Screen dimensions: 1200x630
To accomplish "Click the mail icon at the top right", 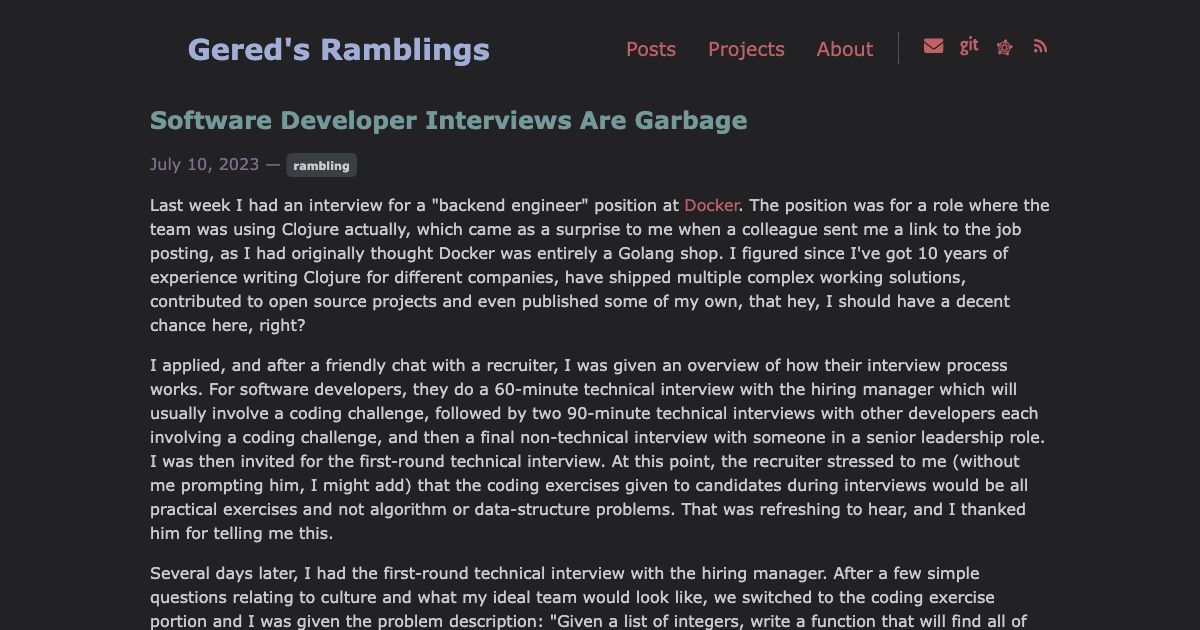I will click(933, 45).
